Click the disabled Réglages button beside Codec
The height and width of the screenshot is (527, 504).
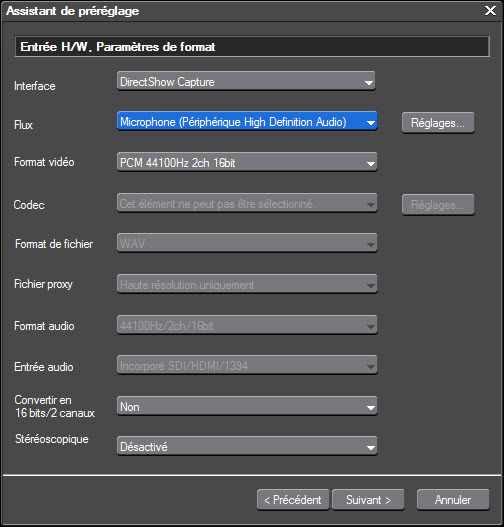coord(438,204)
